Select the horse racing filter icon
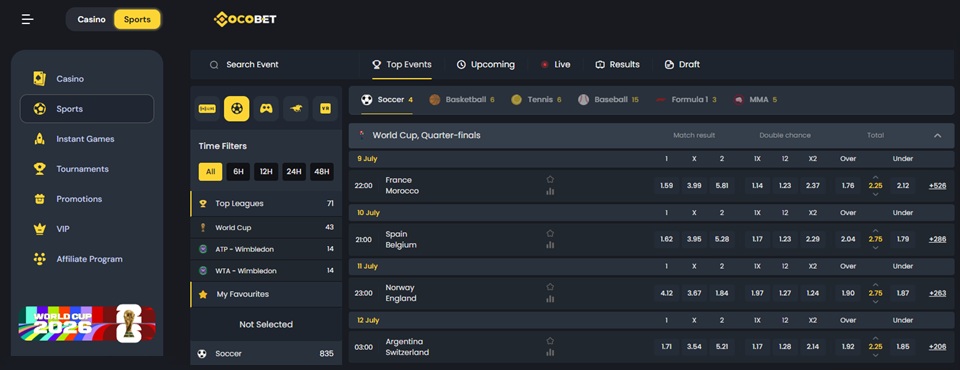Viewport: 960px width, 370px height. [296, 108]
